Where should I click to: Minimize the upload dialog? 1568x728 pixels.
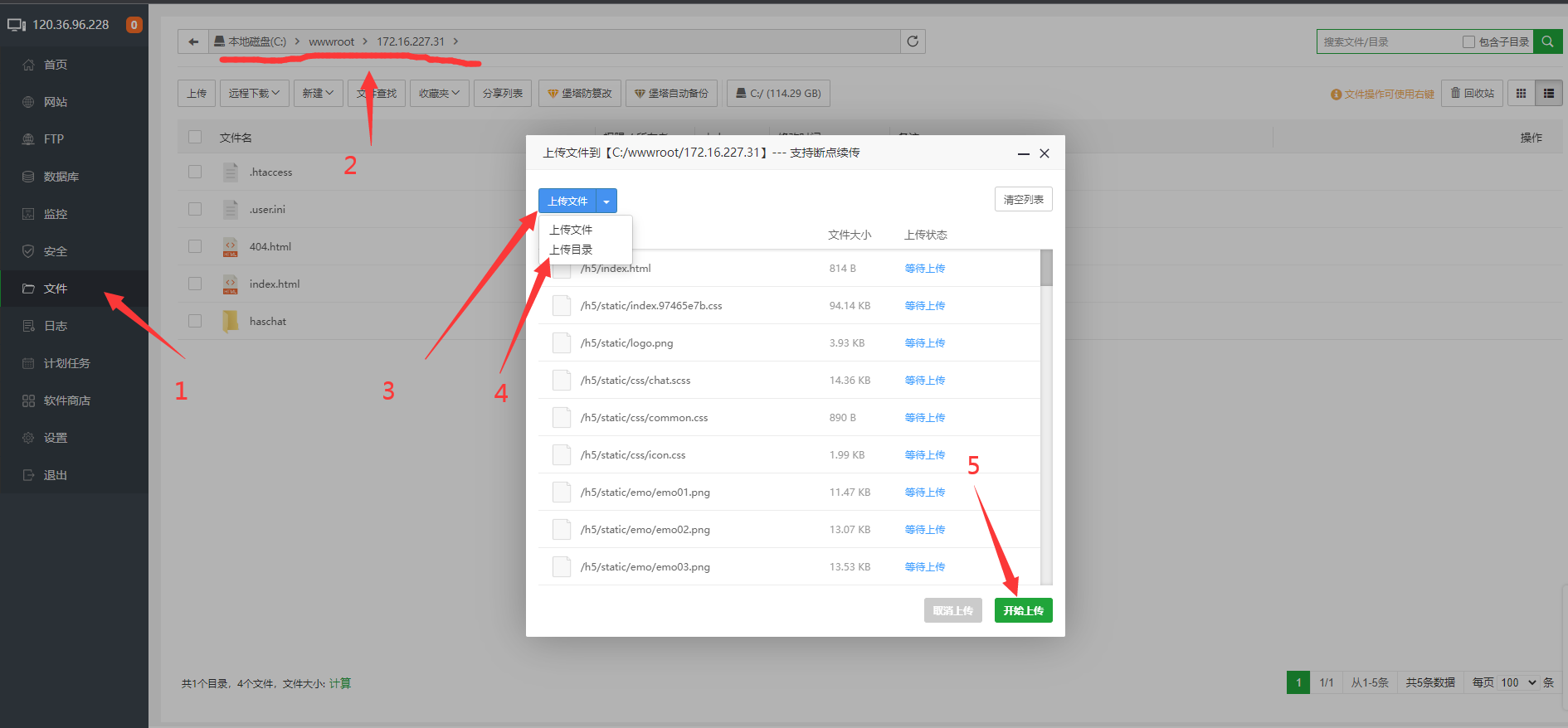(1023, 153)
